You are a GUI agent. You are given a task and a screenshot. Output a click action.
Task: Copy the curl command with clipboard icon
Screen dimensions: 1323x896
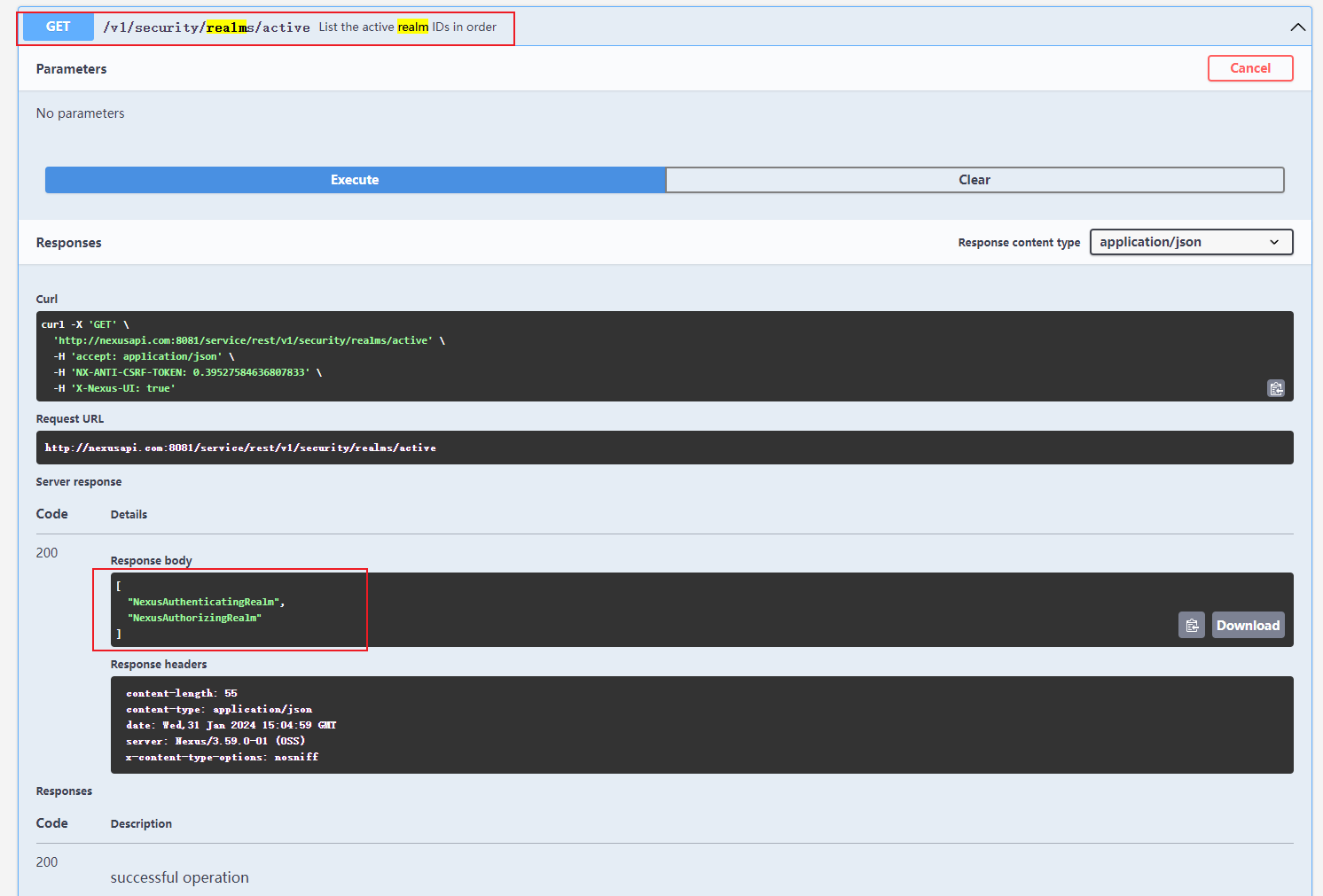point(1276,388)
